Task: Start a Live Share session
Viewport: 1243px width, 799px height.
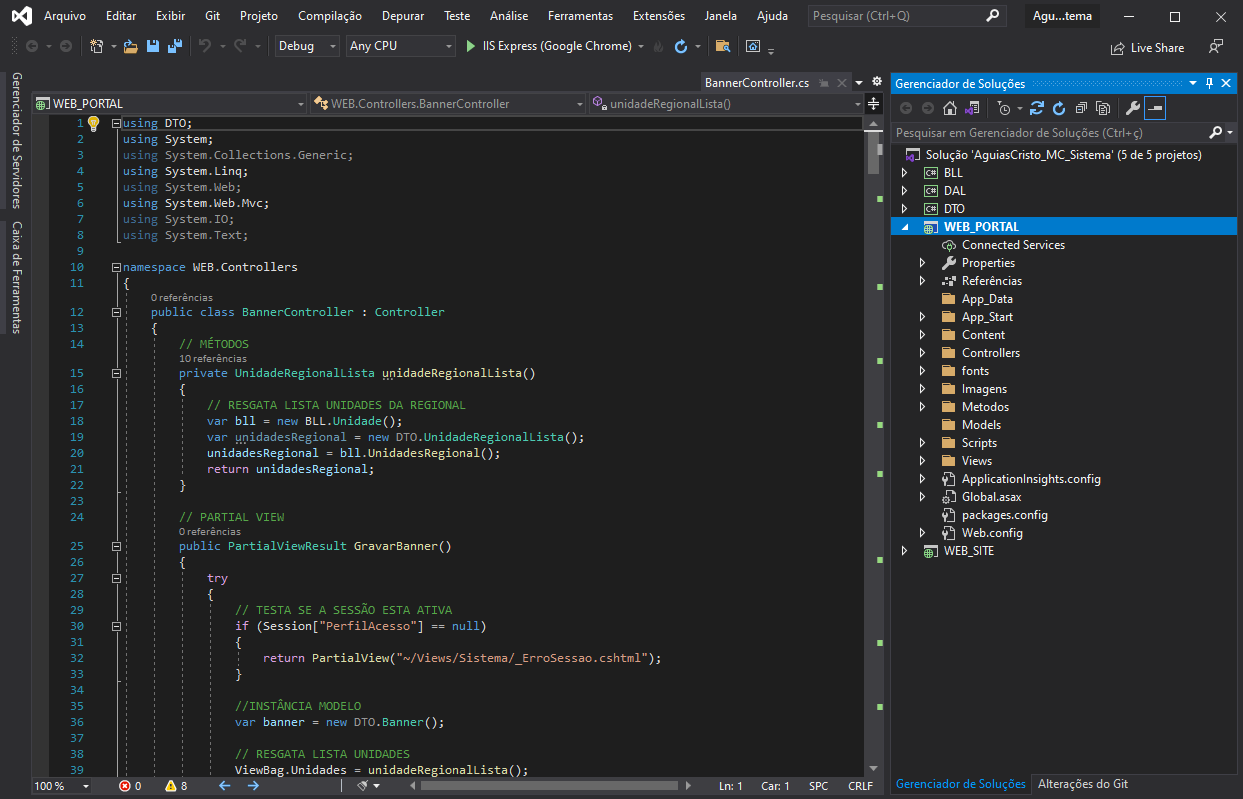Action: tap(1147, 47)
